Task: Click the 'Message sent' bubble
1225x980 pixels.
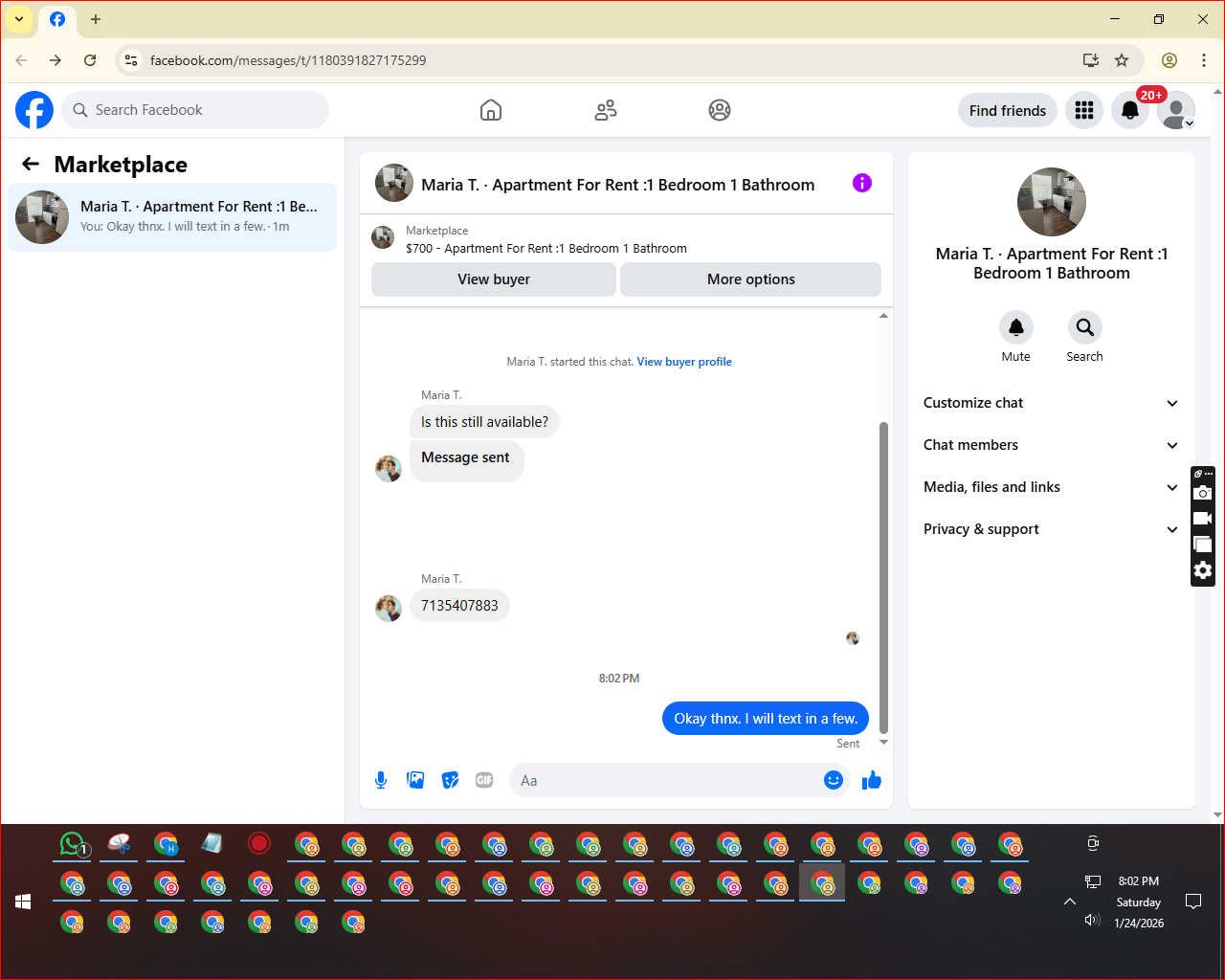Action: pyautogui.click(x=466, y=460)
